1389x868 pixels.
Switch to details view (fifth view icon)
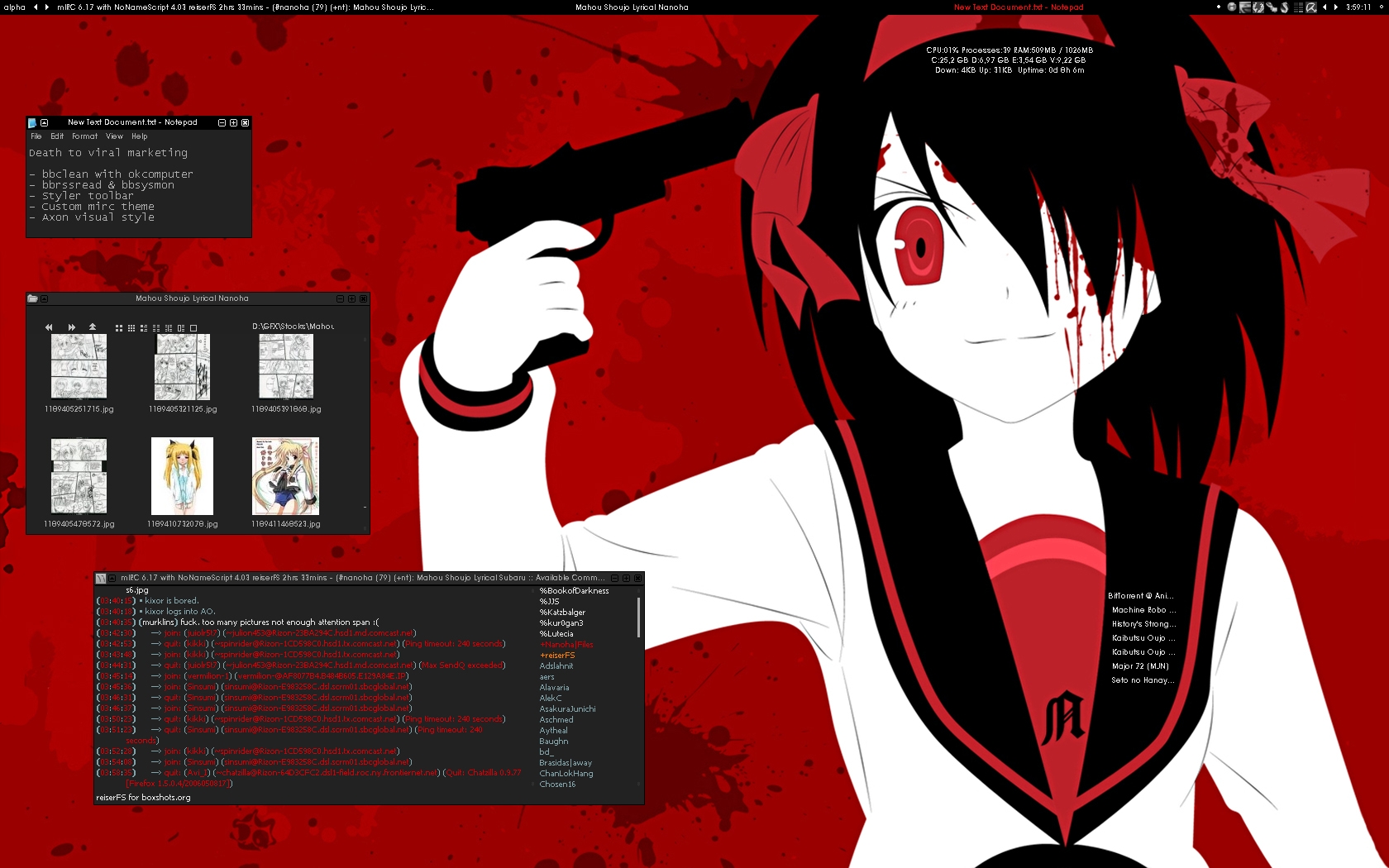(169, 328)
